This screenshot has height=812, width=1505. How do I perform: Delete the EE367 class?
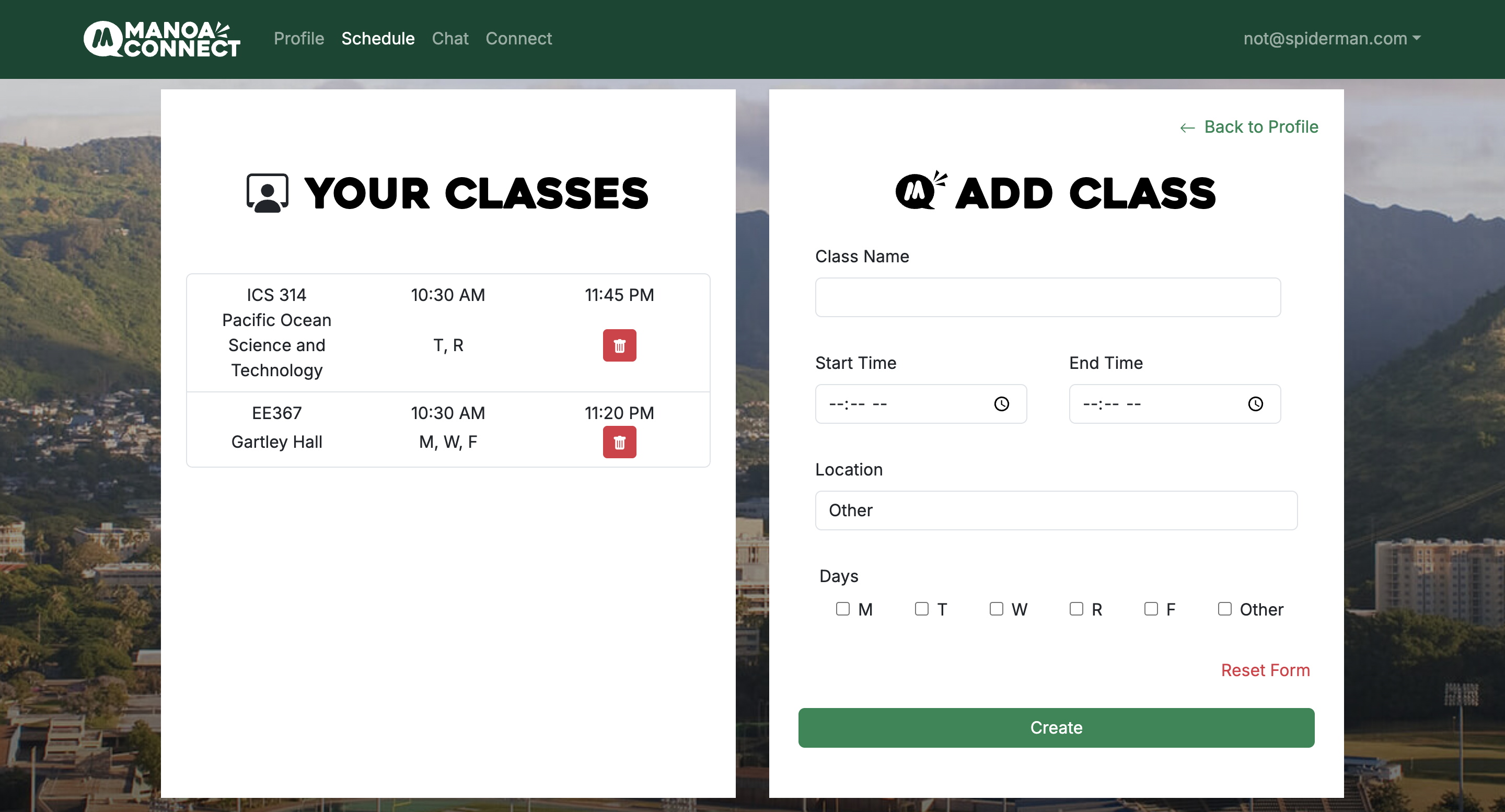click(x=619, y=442)
